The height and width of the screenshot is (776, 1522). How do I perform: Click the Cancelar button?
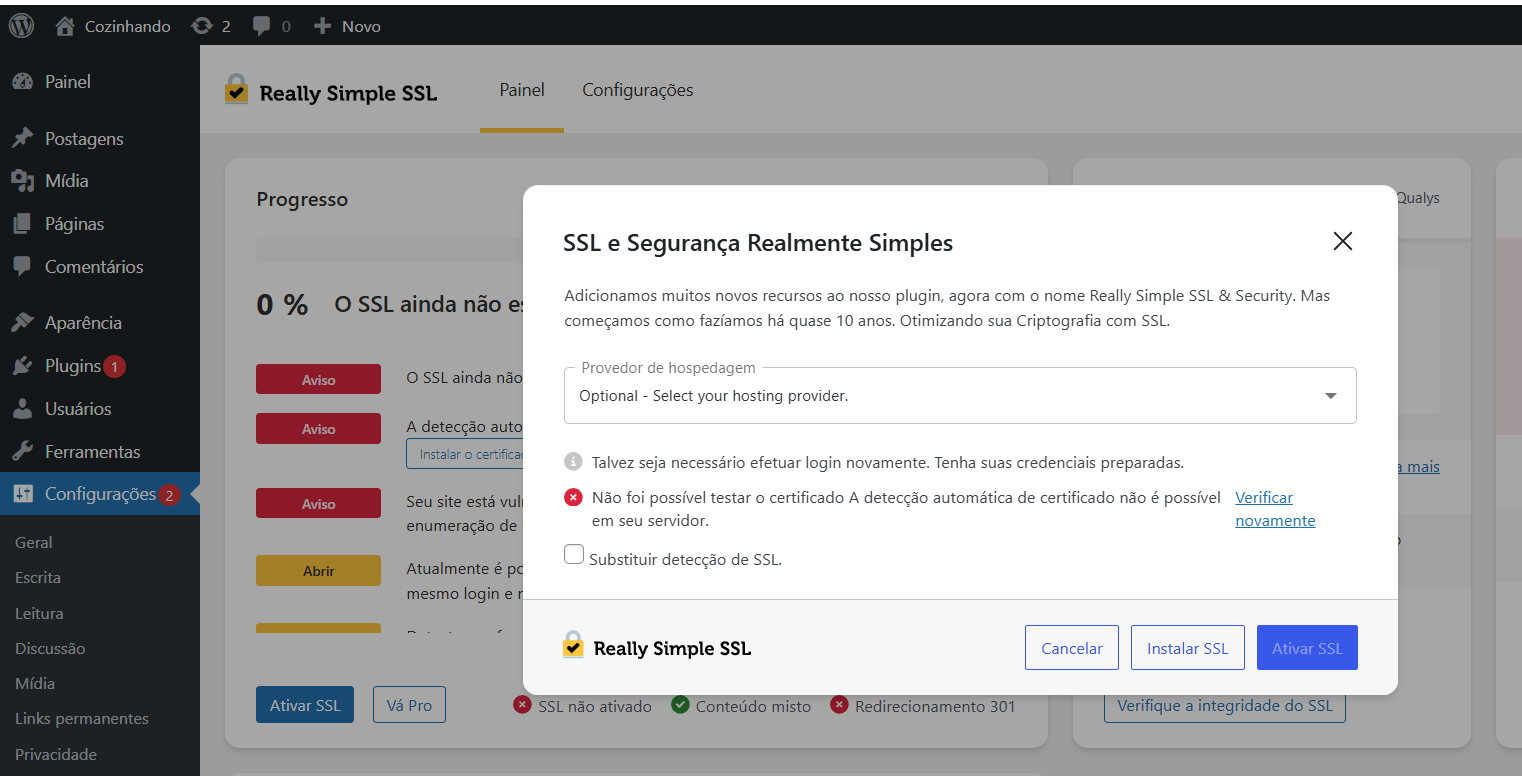click(1072, 648)
